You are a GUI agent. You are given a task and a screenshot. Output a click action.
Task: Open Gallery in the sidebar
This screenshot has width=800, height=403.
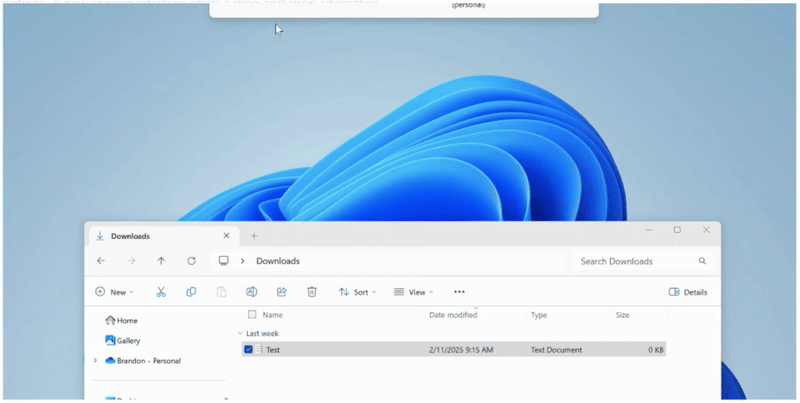point(122,340)
